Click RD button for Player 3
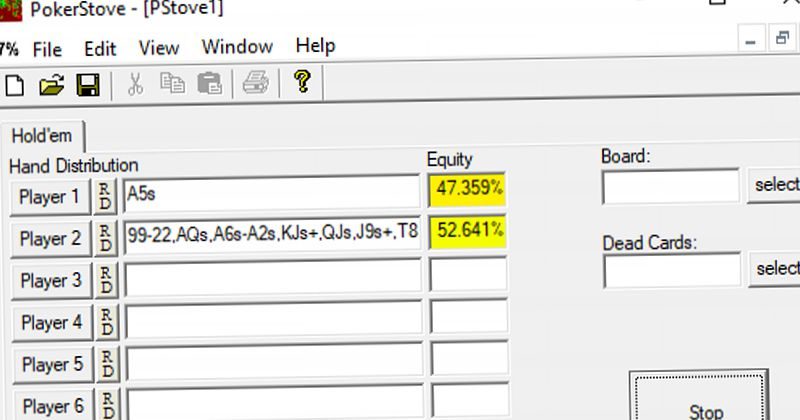The height and width of the screenshot is (420, 800). tap(106, 280)
